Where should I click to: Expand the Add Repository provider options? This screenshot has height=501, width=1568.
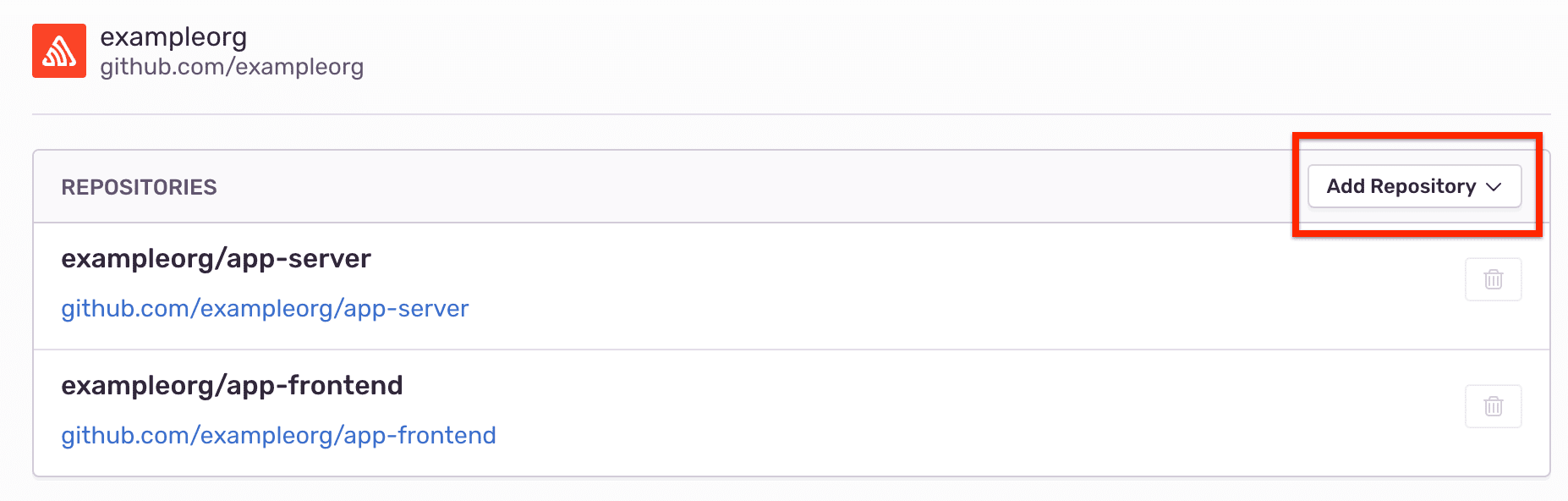click(x=1415, y=186)
